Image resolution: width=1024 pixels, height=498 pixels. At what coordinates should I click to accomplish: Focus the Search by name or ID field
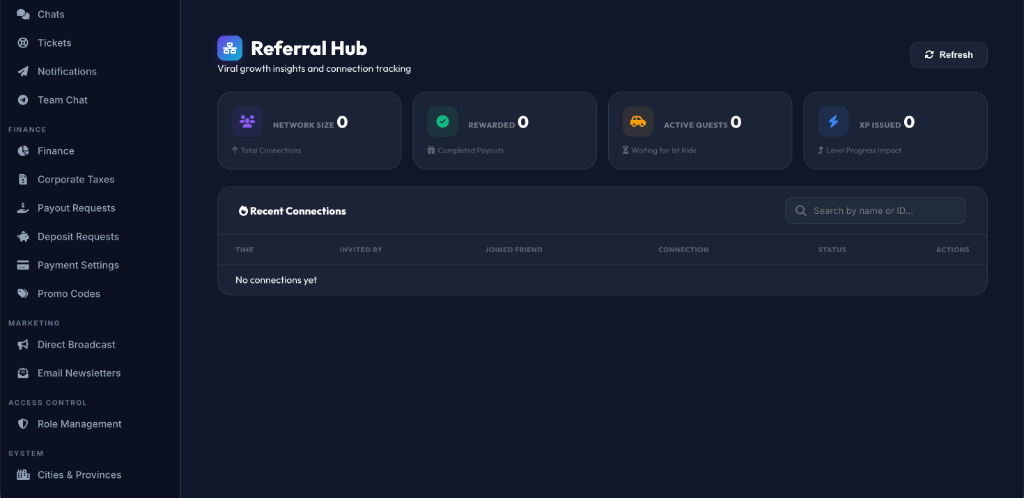(875, 211)
